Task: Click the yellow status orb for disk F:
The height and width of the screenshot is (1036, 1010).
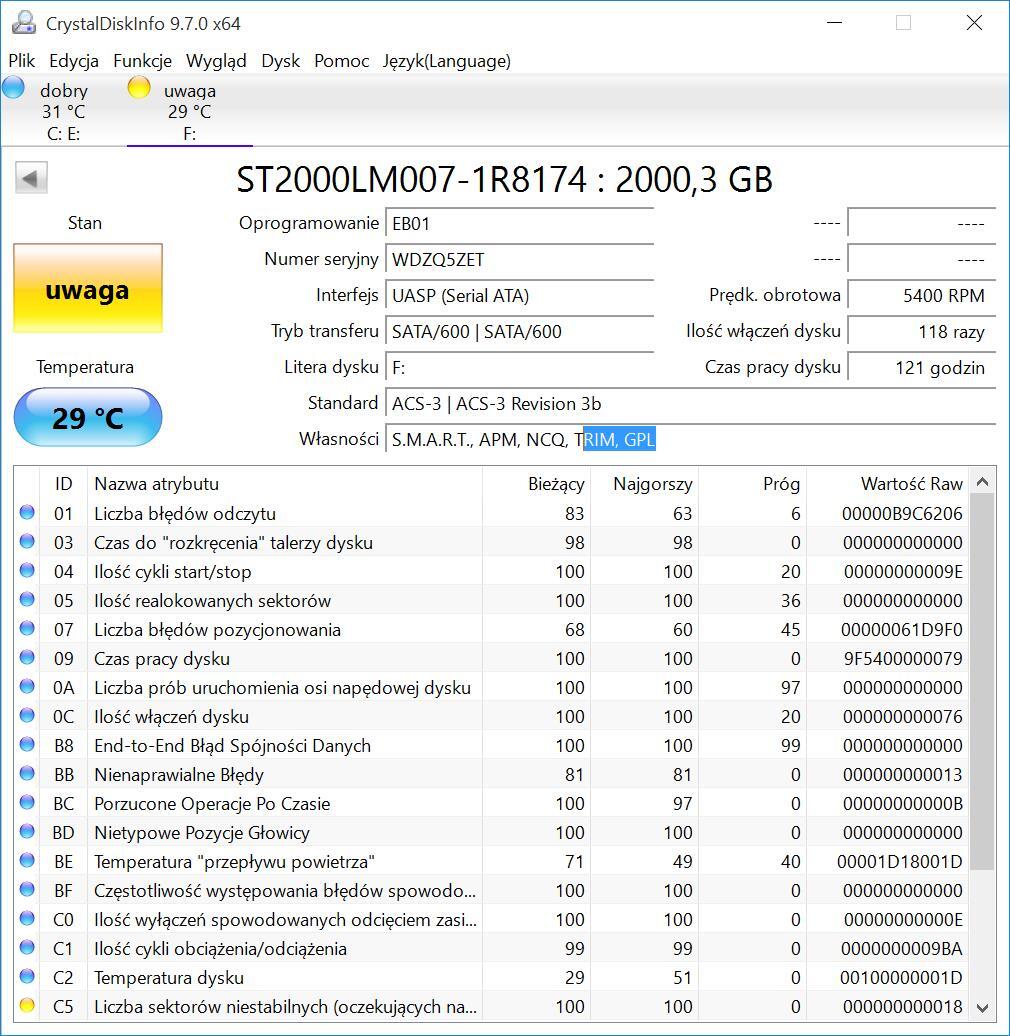Action: point(139,88)
